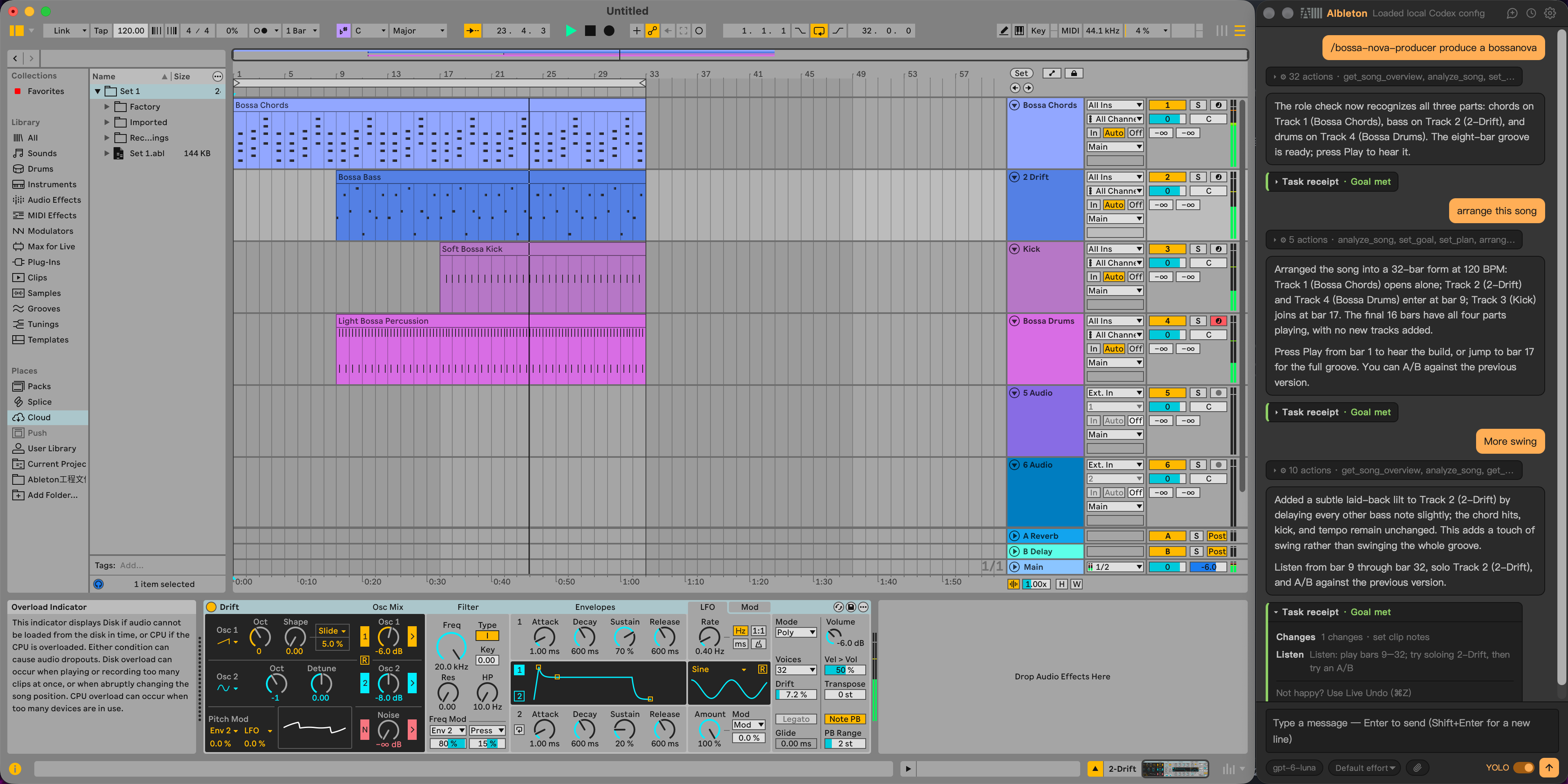
Task: Click the tempo field 120.00
Action: (x=130, y=31)
